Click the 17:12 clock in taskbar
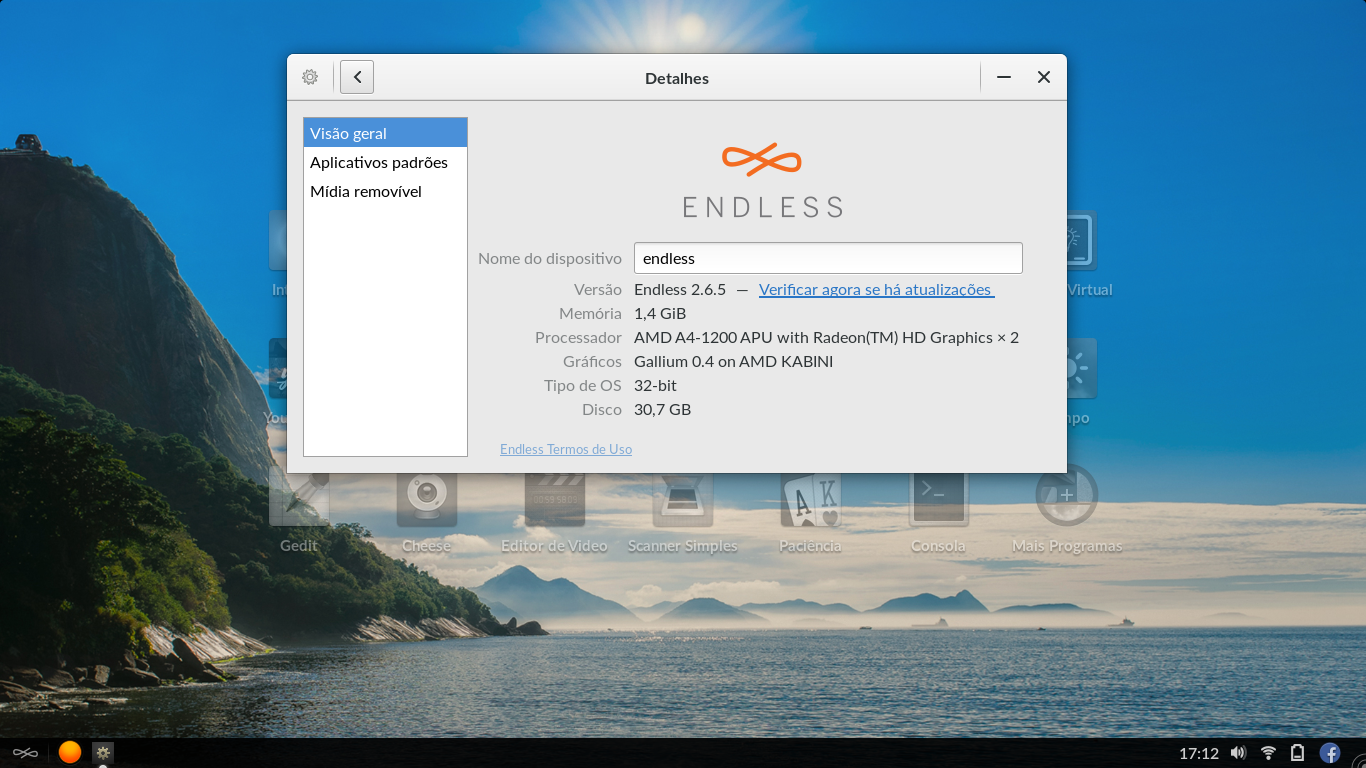Screen dimensions: 1366x768 [x=1199, y=753]
